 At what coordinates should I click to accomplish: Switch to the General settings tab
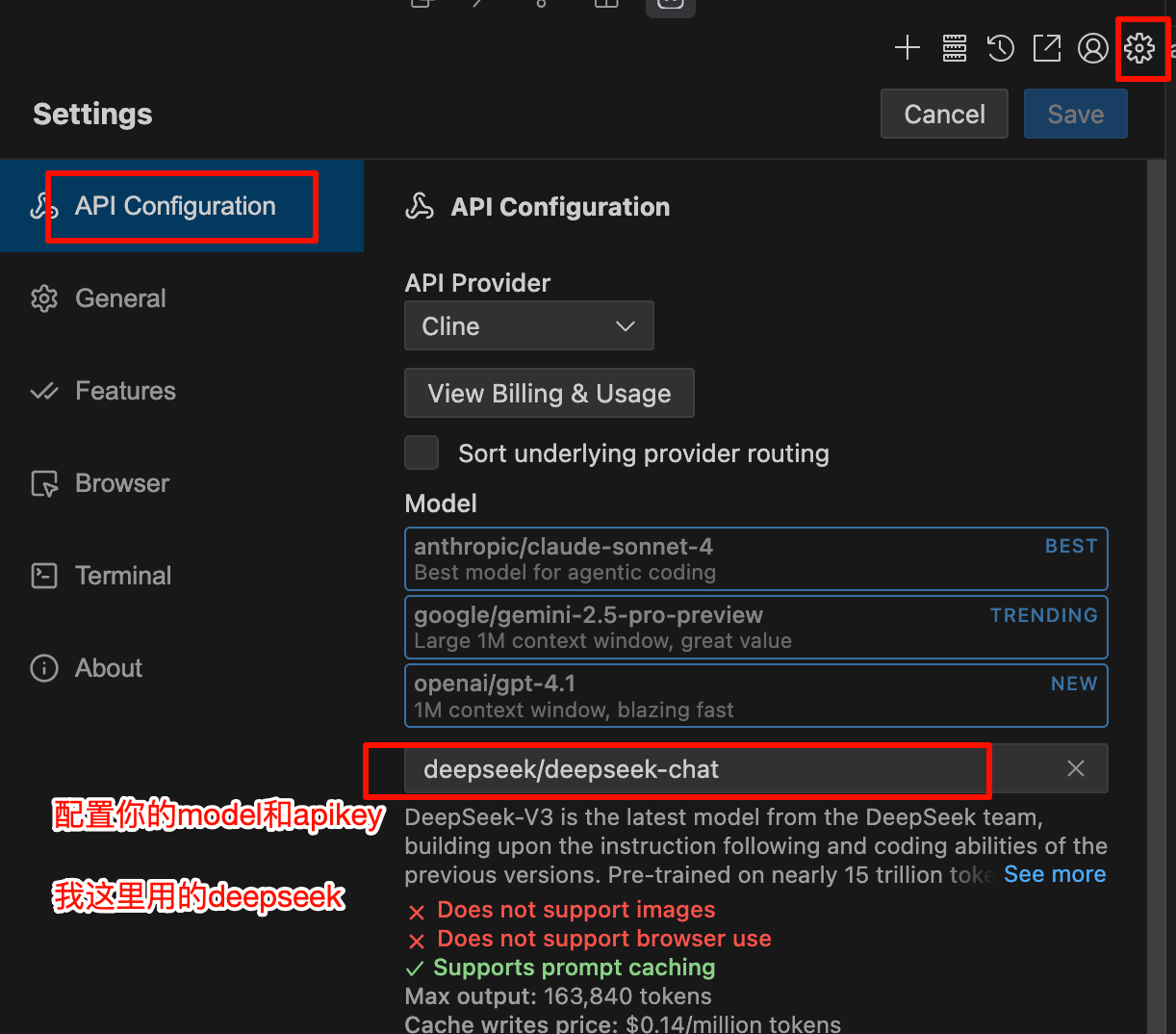[182, 298]
